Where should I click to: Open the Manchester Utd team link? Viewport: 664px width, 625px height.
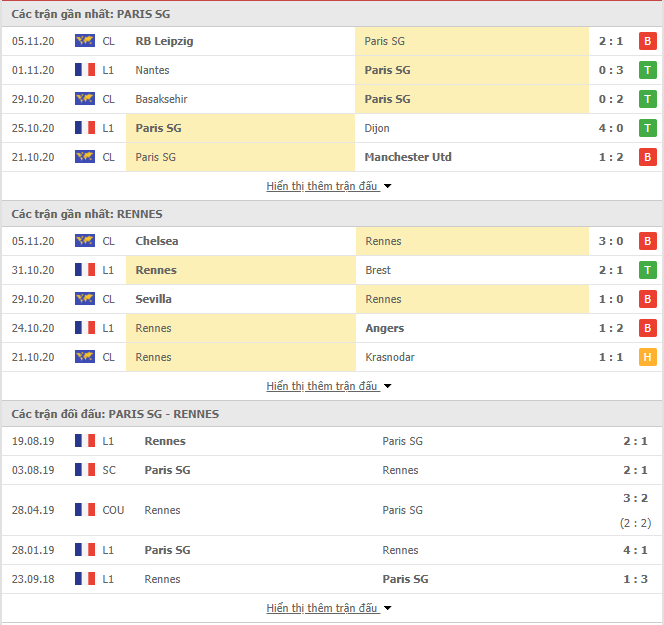click(x=408, y=157)
